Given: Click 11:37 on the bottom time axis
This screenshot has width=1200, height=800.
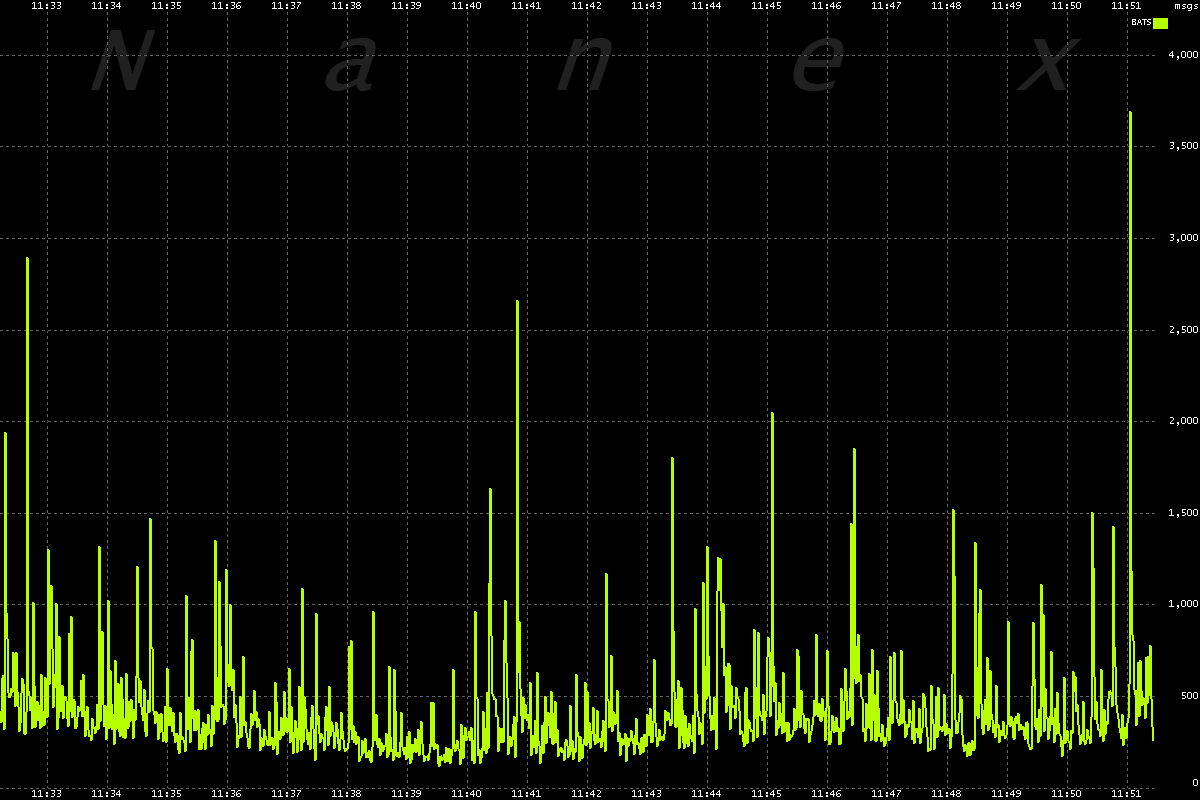Looking at the screenshot, I should 286,793.
